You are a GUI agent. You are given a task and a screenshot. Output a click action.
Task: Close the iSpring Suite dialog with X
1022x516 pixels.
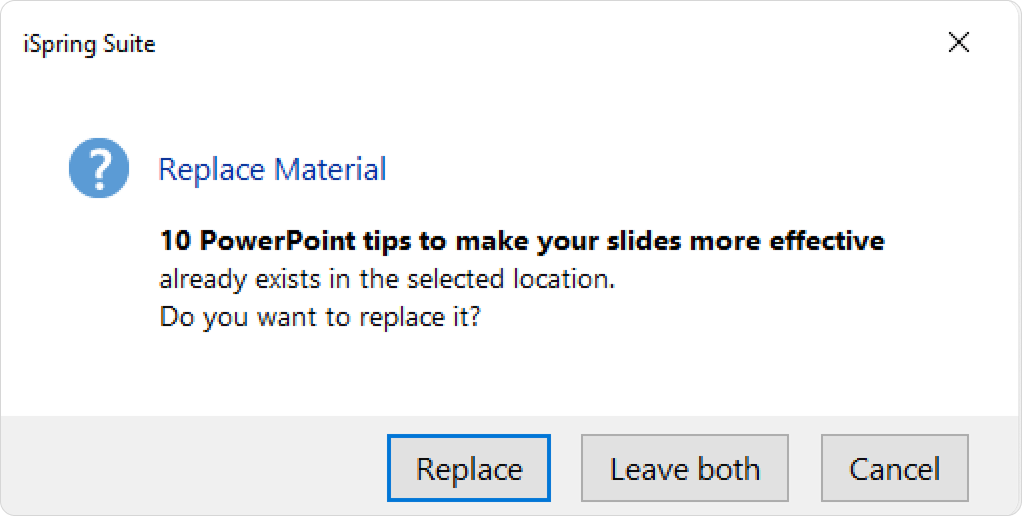tap(959, 43)
